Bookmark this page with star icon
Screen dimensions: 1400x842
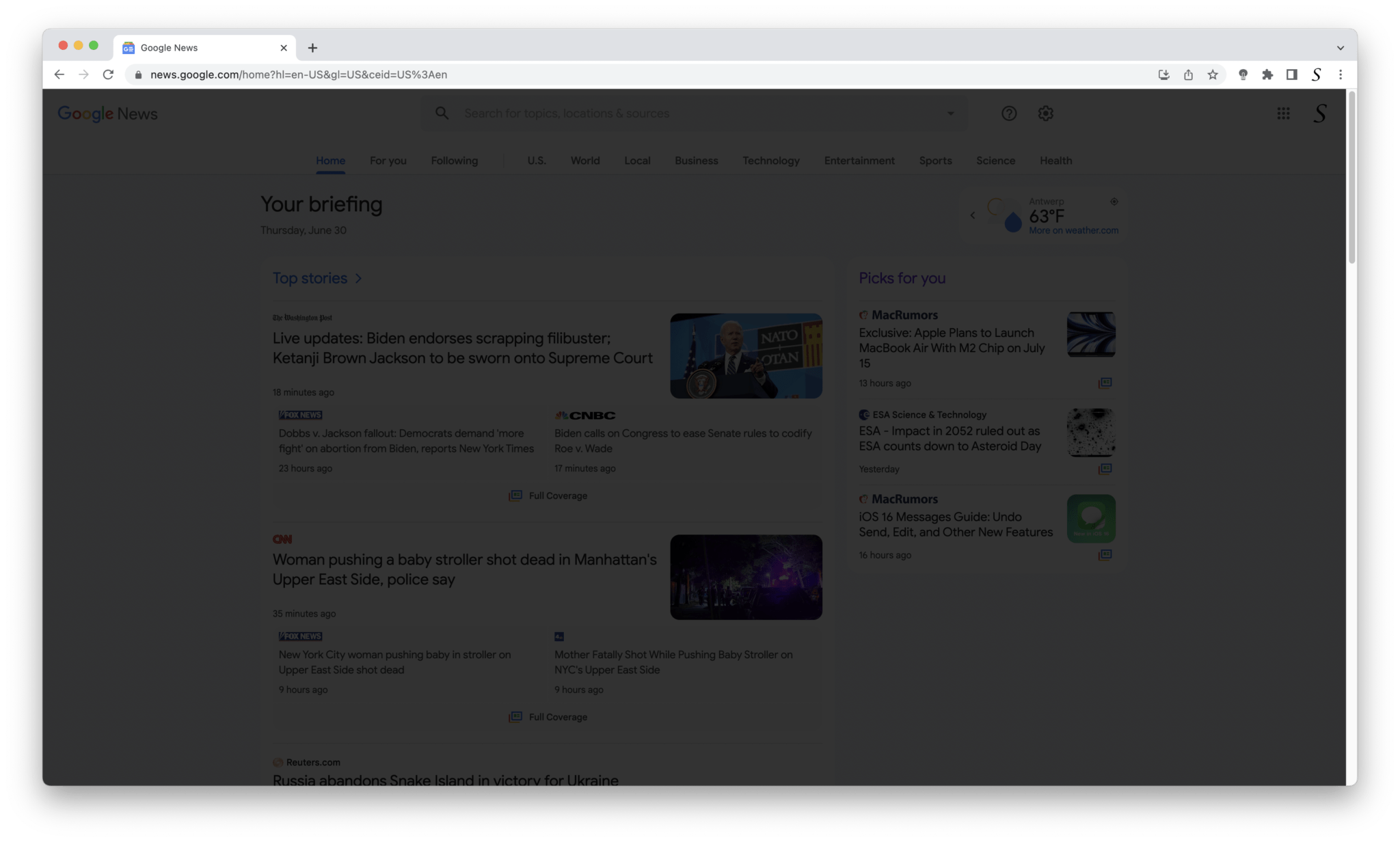pyautogui.click(x=1213, y=74)
